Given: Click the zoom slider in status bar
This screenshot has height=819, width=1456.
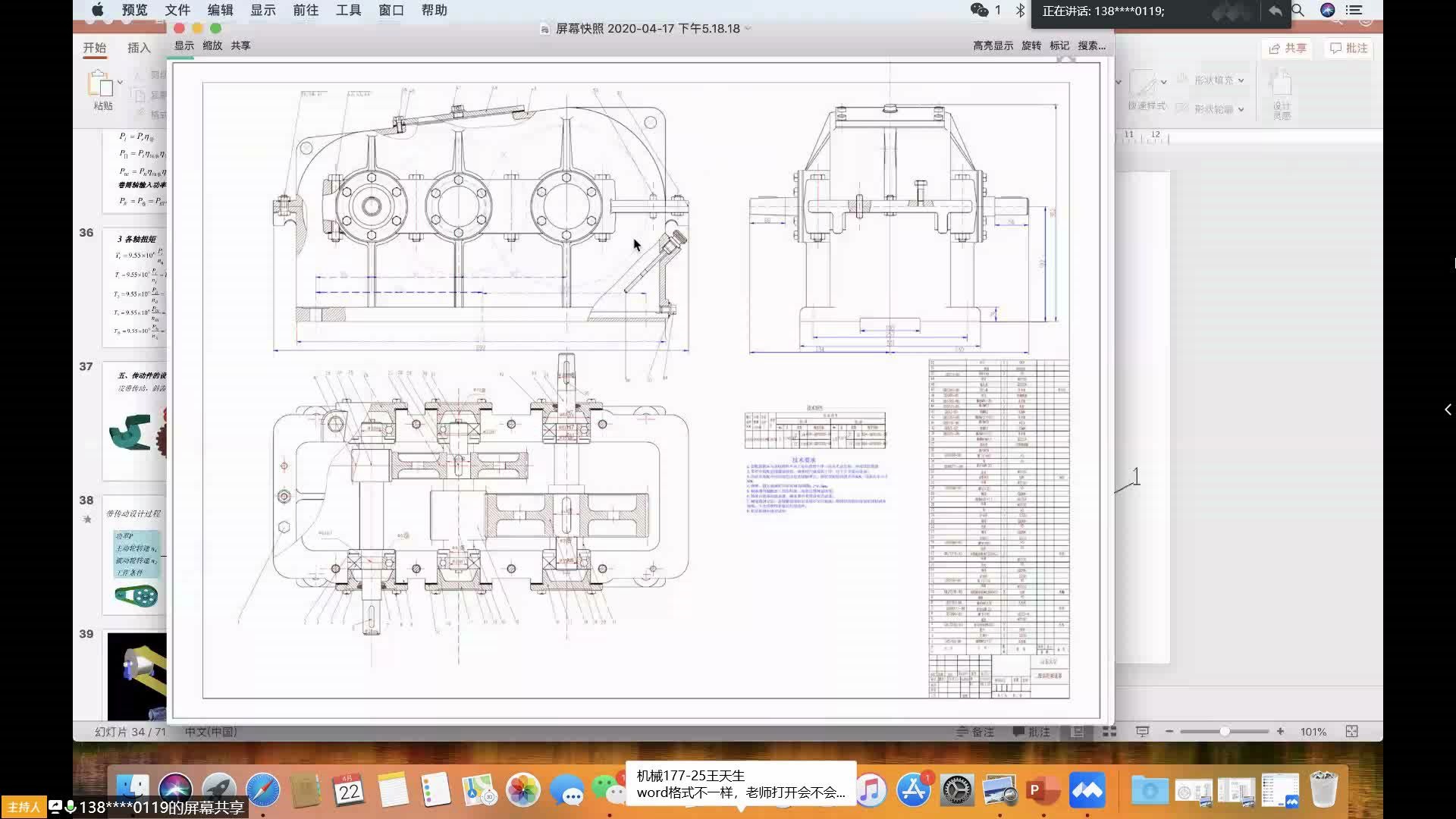Looking at the screenshot, I should coord(1224,732).
